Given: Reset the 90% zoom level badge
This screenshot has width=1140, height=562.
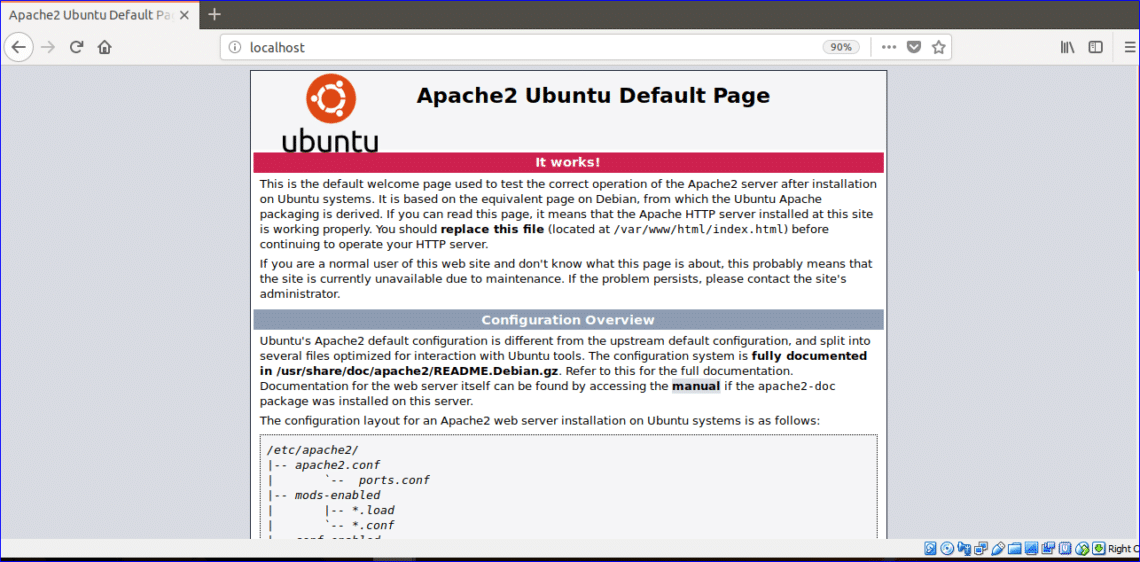Looking at the screenshot, I should [x=841, y=47].
